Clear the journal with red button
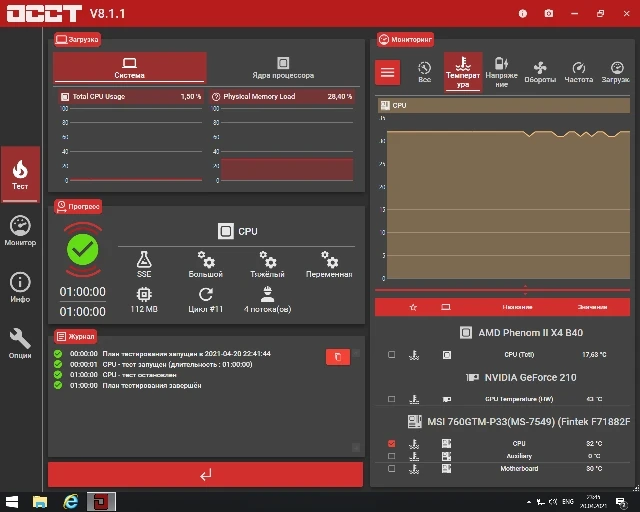The height and width of the screenshot is (512, 640). click(x=338, y=357)
